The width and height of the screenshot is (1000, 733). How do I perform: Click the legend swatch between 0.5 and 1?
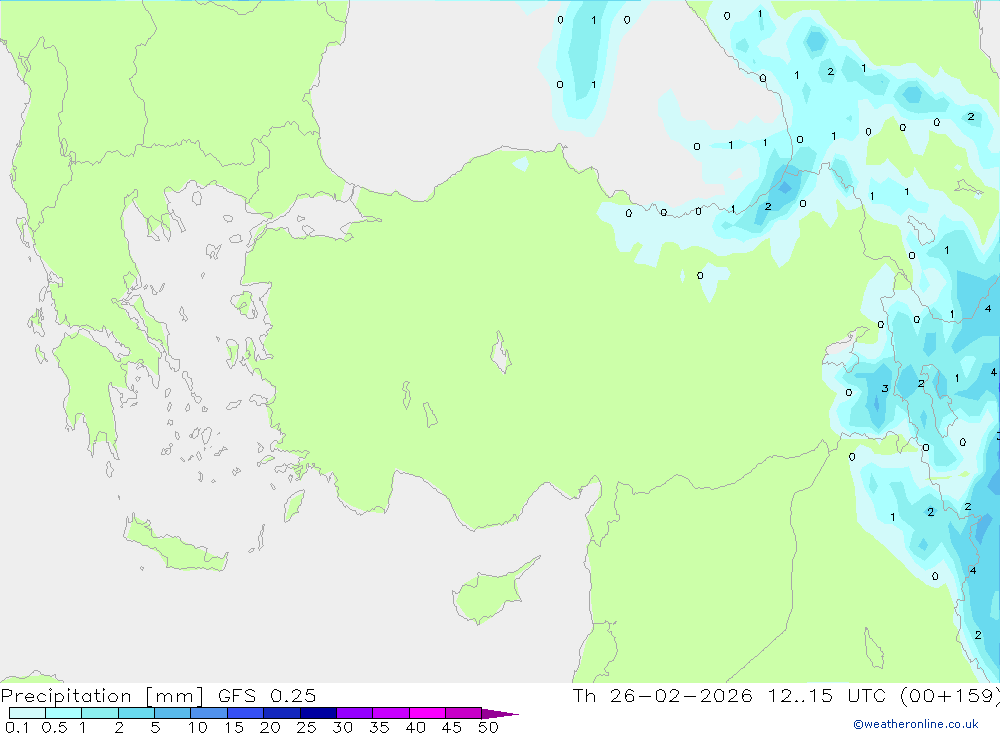64,713
